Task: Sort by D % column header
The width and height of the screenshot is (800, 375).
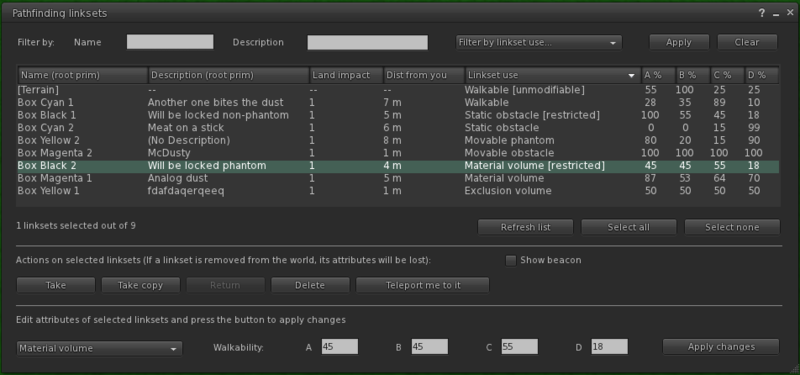Action: tap(762, 75)
